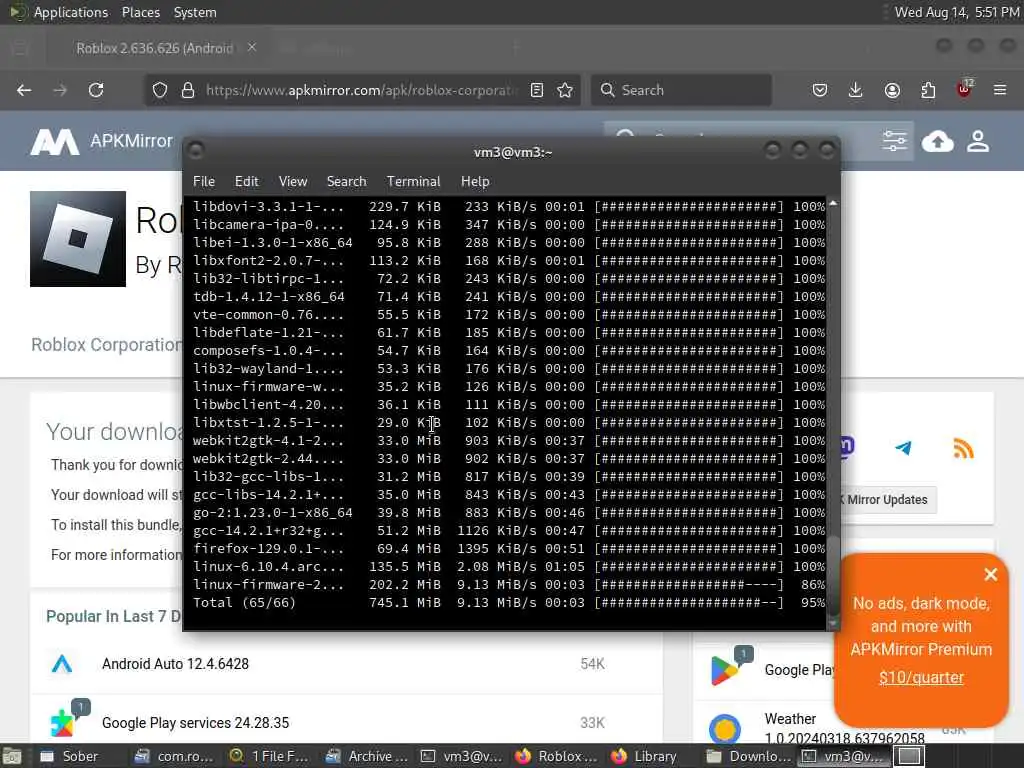Switch to Archive taskbar window
Viewport: 1024px width, 768px height.
click(366, 756)
